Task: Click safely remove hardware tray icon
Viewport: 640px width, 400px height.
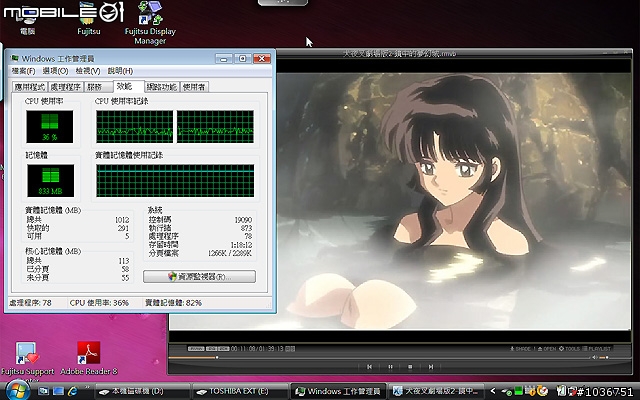Action: (x=508, y=391)
